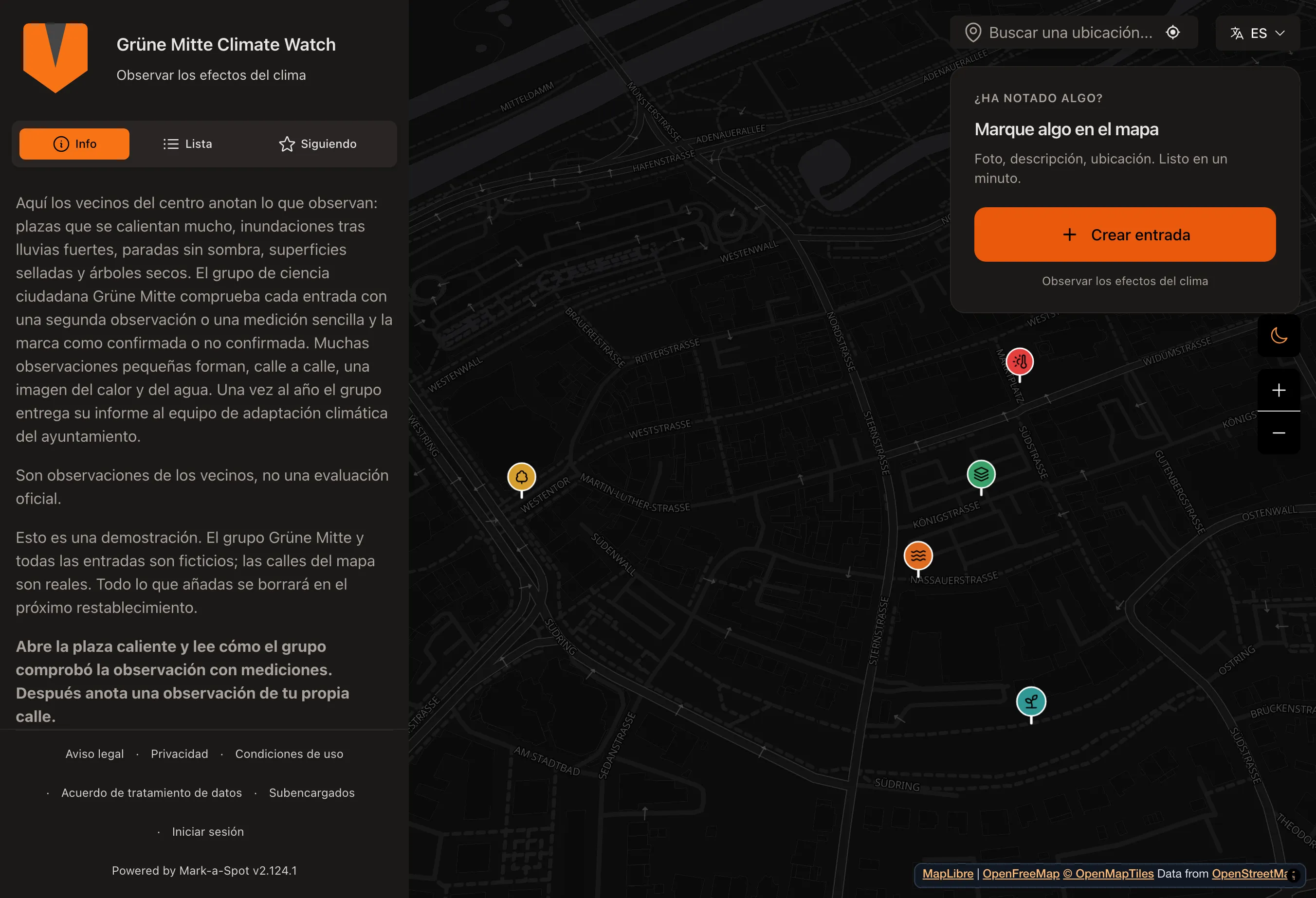Open the Siguiendo tab
Image resolution: width=1316 pixels, height=898 pixels.
(318, 144)
